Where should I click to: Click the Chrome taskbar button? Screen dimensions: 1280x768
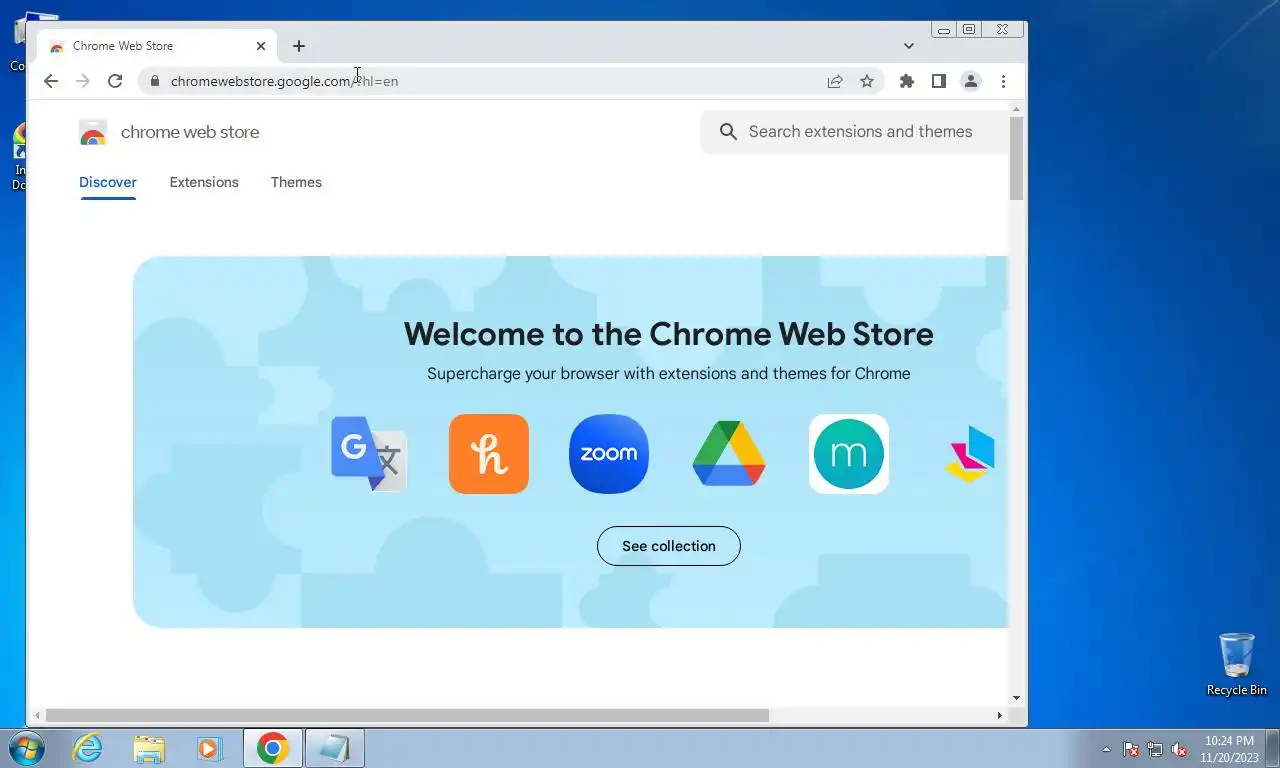coord(272,748)
